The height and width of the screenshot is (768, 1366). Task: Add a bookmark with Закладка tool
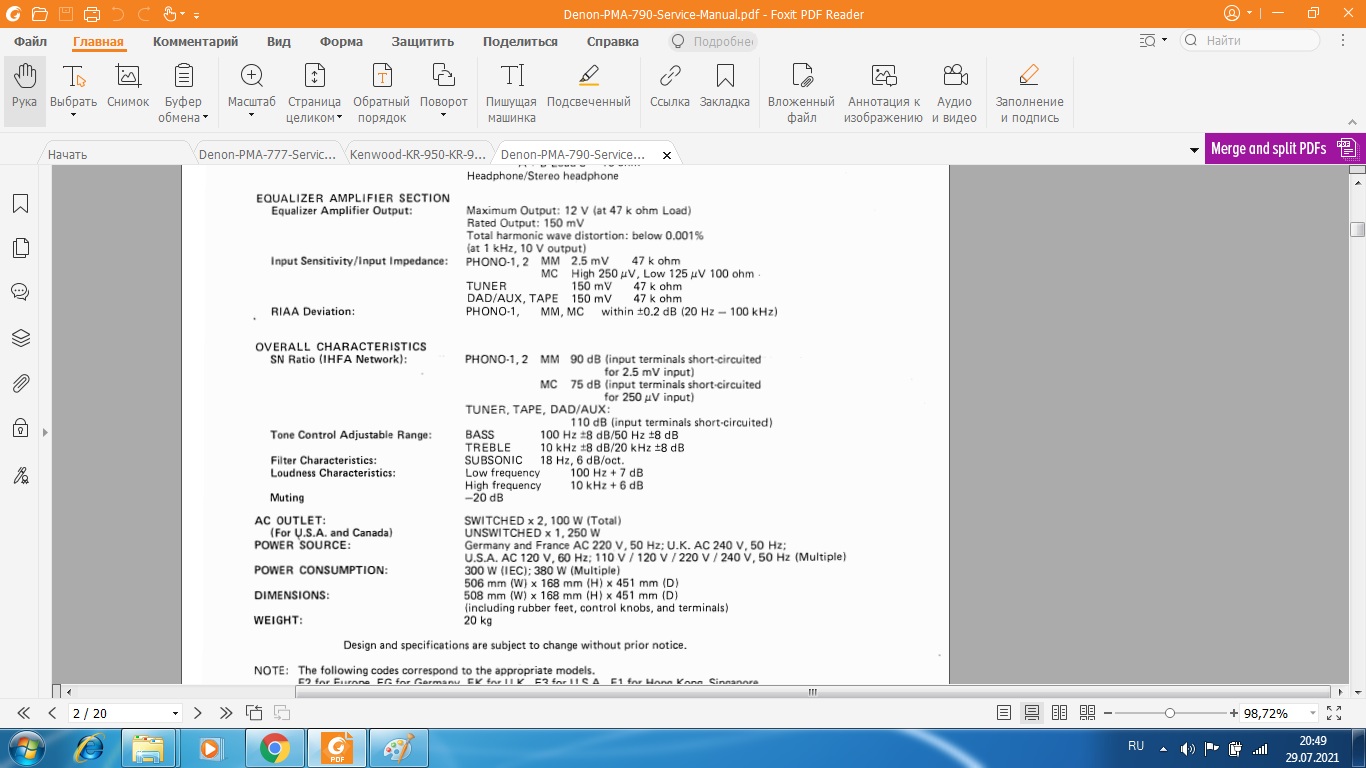[x=725, y=86]
